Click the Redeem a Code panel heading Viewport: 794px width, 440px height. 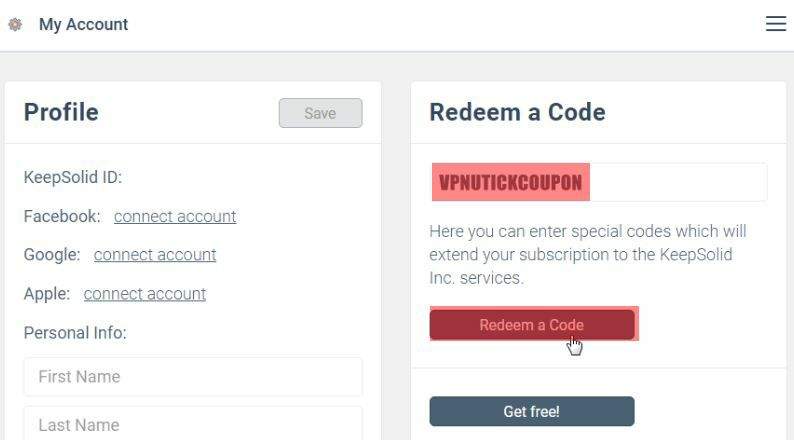pyautogui.click(x=517, y=112)
